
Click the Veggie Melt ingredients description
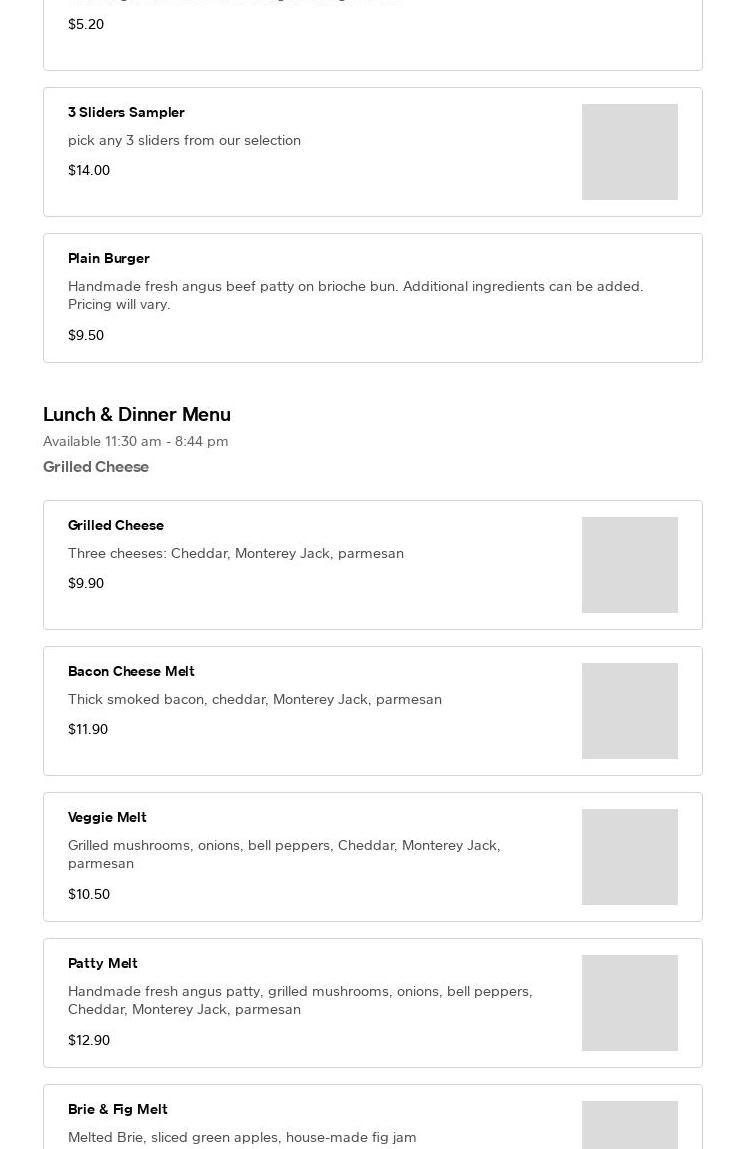284,854
